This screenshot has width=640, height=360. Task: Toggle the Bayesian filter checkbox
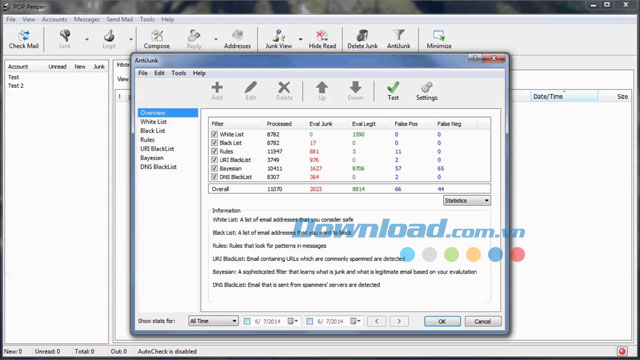click(214, 168)
